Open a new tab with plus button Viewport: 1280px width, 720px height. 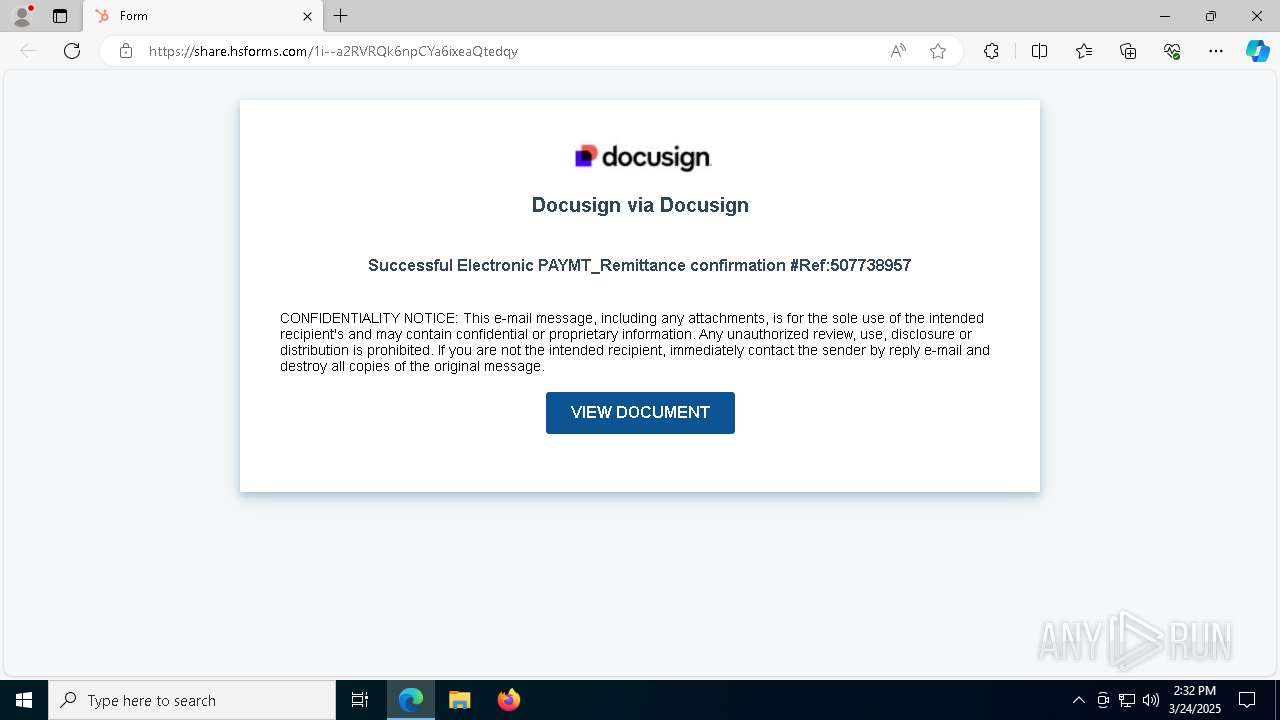pos(341,16)
